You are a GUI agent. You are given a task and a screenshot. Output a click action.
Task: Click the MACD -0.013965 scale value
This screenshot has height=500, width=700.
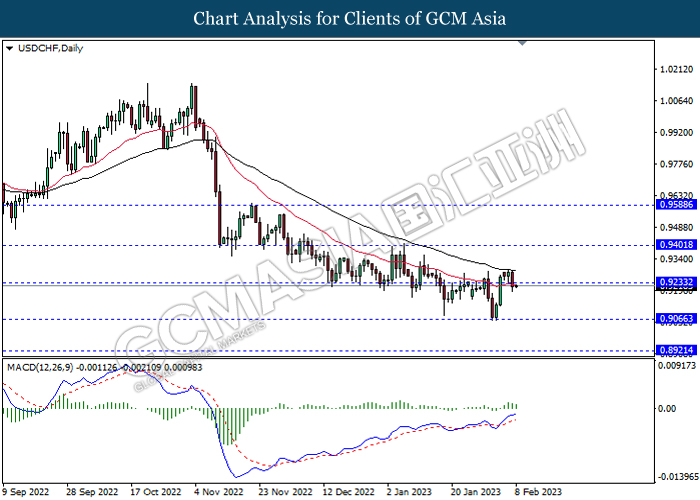tap(677, 477)
